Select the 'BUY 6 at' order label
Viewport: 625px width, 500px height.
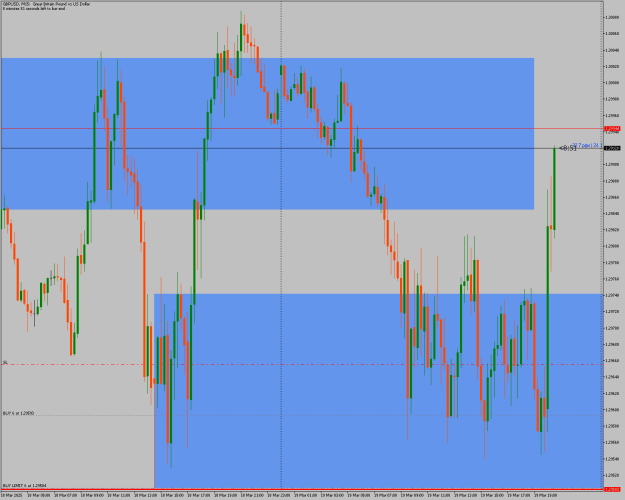[18, 413]
